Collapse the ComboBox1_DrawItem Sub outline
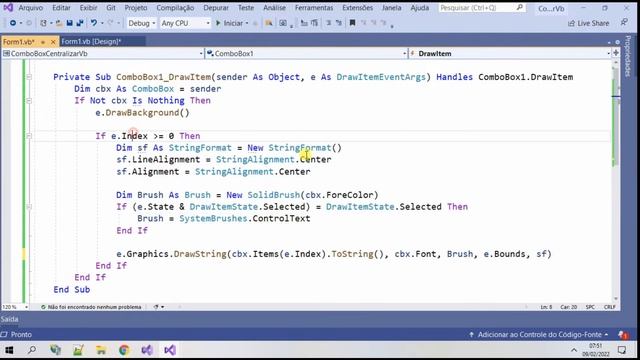The image size is (640, 360). point(29,77)
